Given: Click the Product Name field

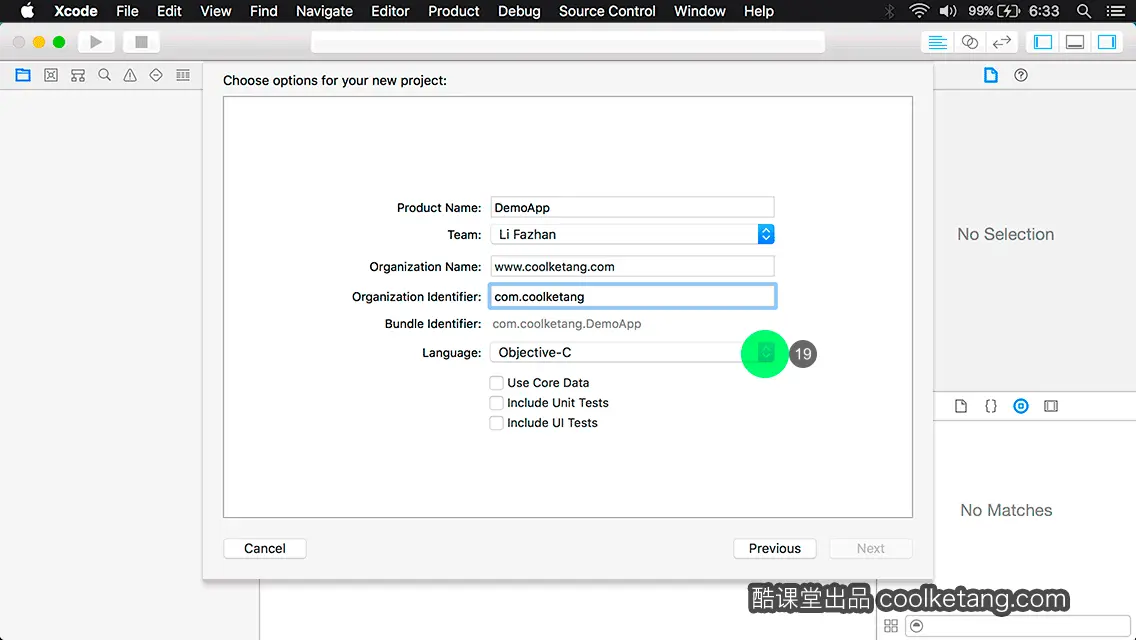Looking at the screenshot, I should point(632,207).
